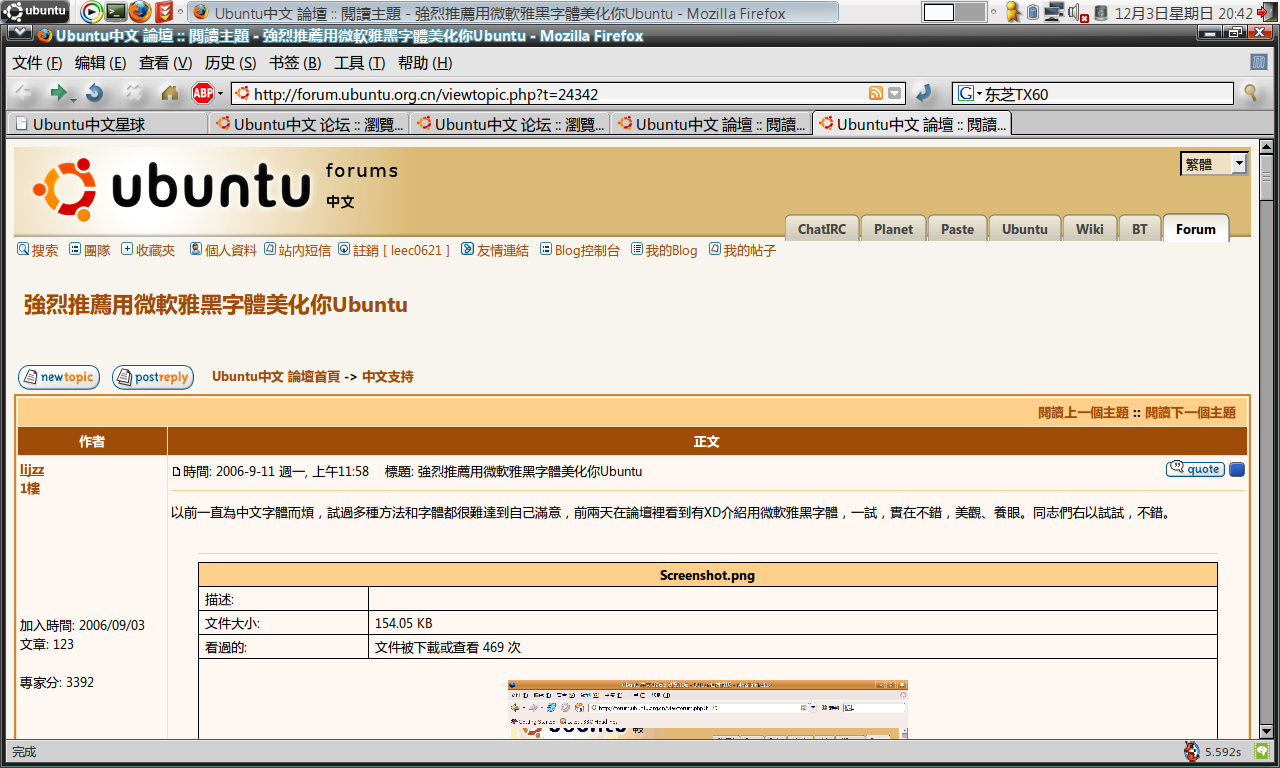Open author lijzz's profile link
The width and height of the screenshot is (1280, 768).
[x=32, y=470]
